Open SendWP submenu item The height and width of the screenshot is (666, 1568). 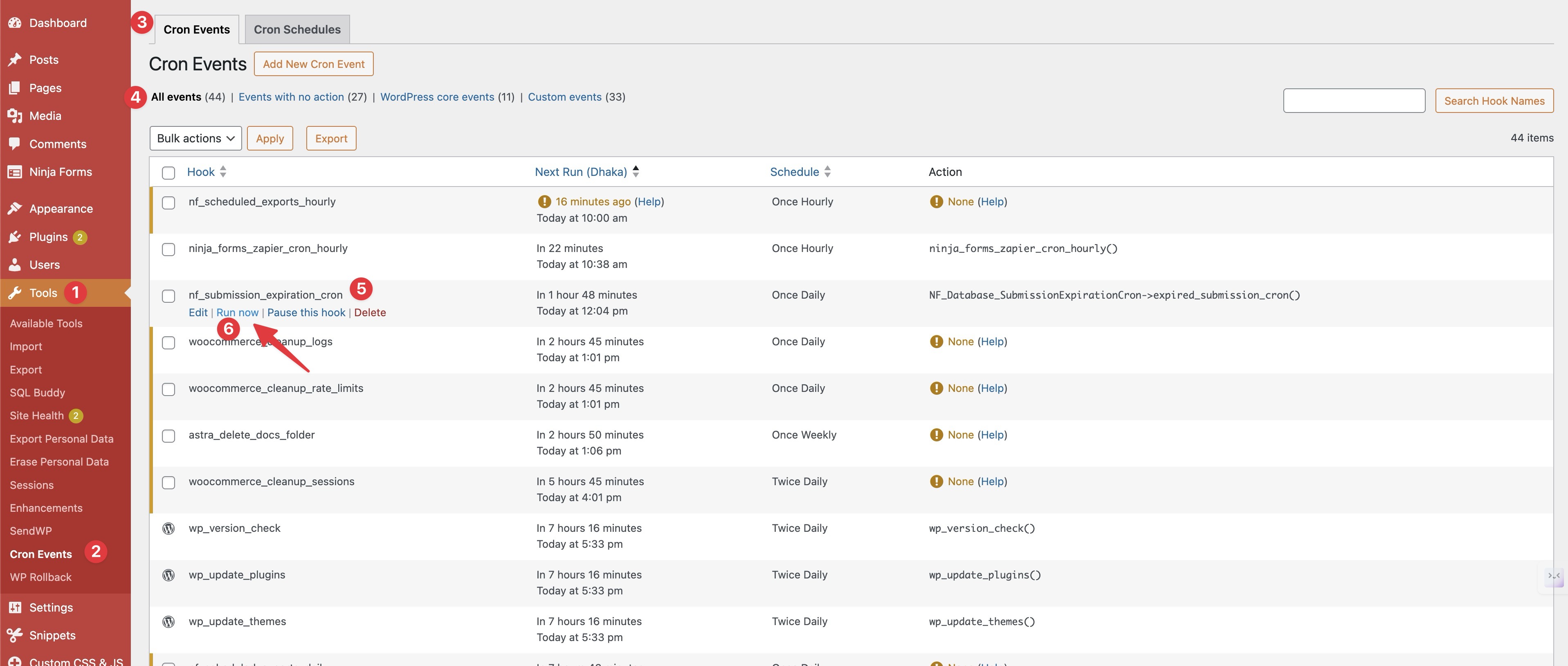tap(30, 531)
